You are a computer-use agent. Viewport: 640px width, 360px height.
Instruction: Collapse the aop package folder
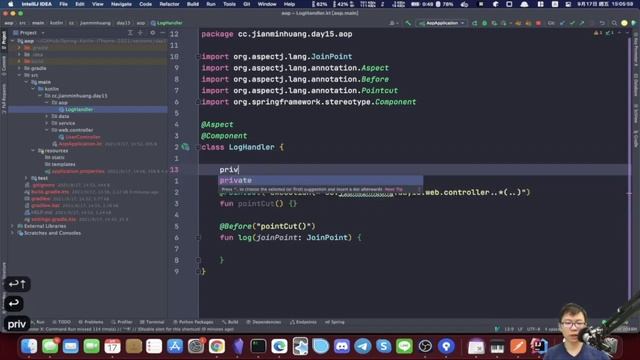pos(47,102)
